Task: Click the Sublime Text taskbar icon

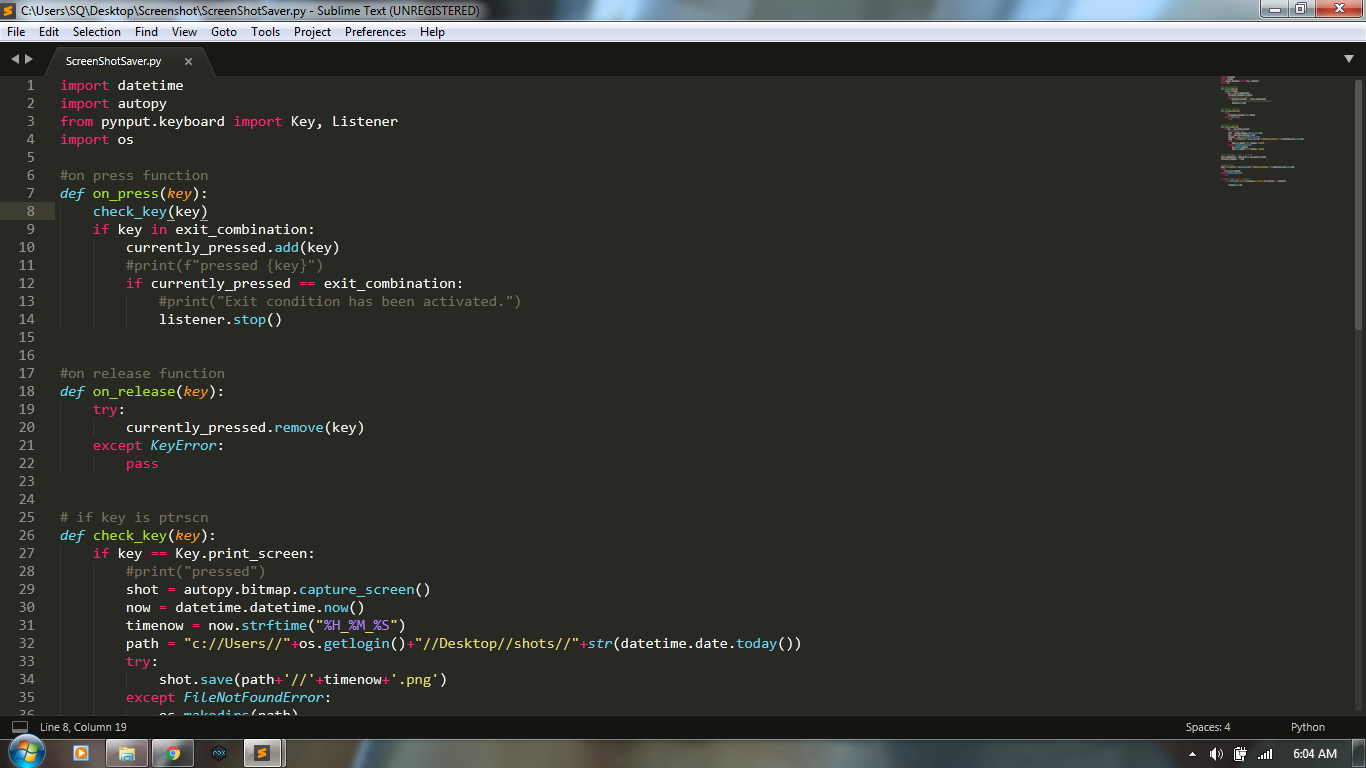Action: [x=262, y=753]
